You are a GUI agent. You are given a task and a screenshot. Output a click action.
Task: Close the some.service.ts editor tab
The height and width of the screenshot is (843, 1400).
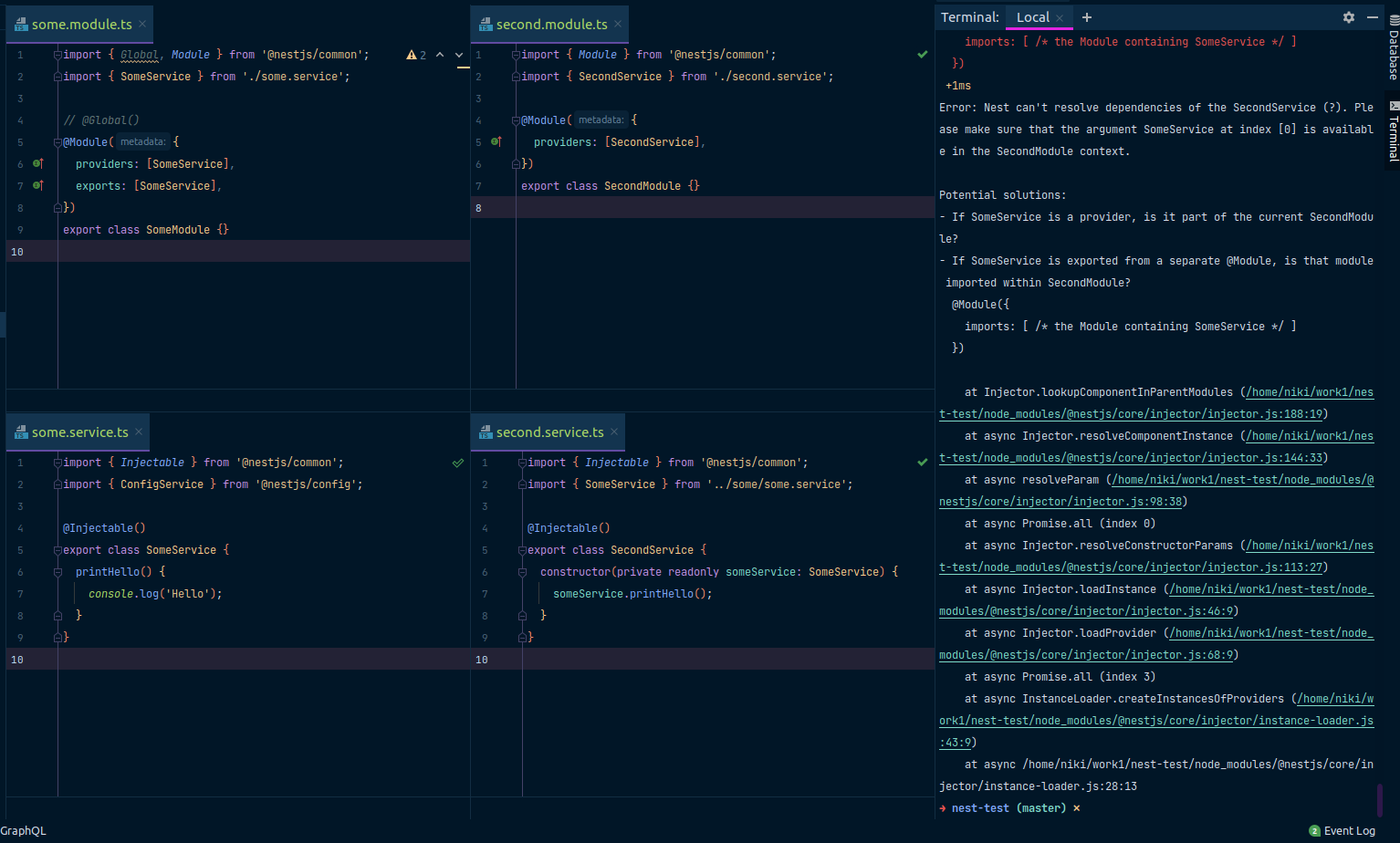click(x=139, y=432)
